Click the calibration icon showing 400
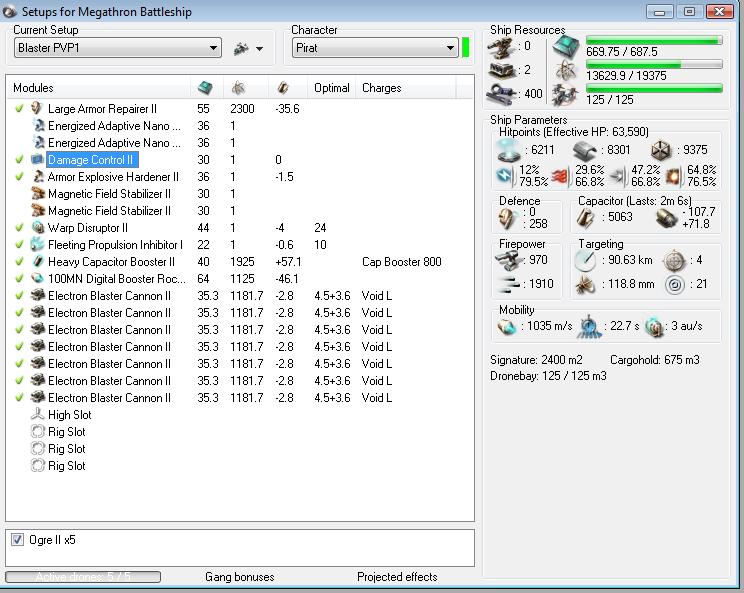The height and width of the screenshot is (593, 744). pyautogui.click(x=502, y=94)
